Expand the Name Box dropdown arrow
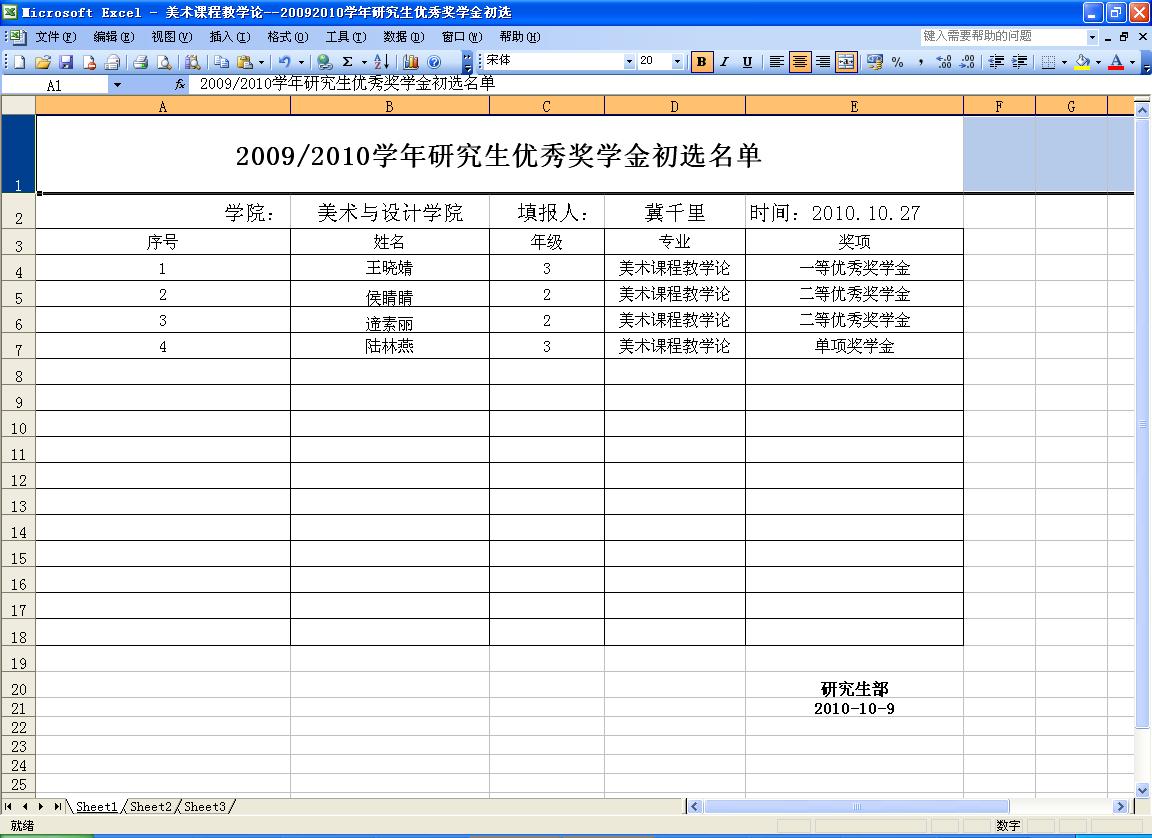 coord(117,85)
